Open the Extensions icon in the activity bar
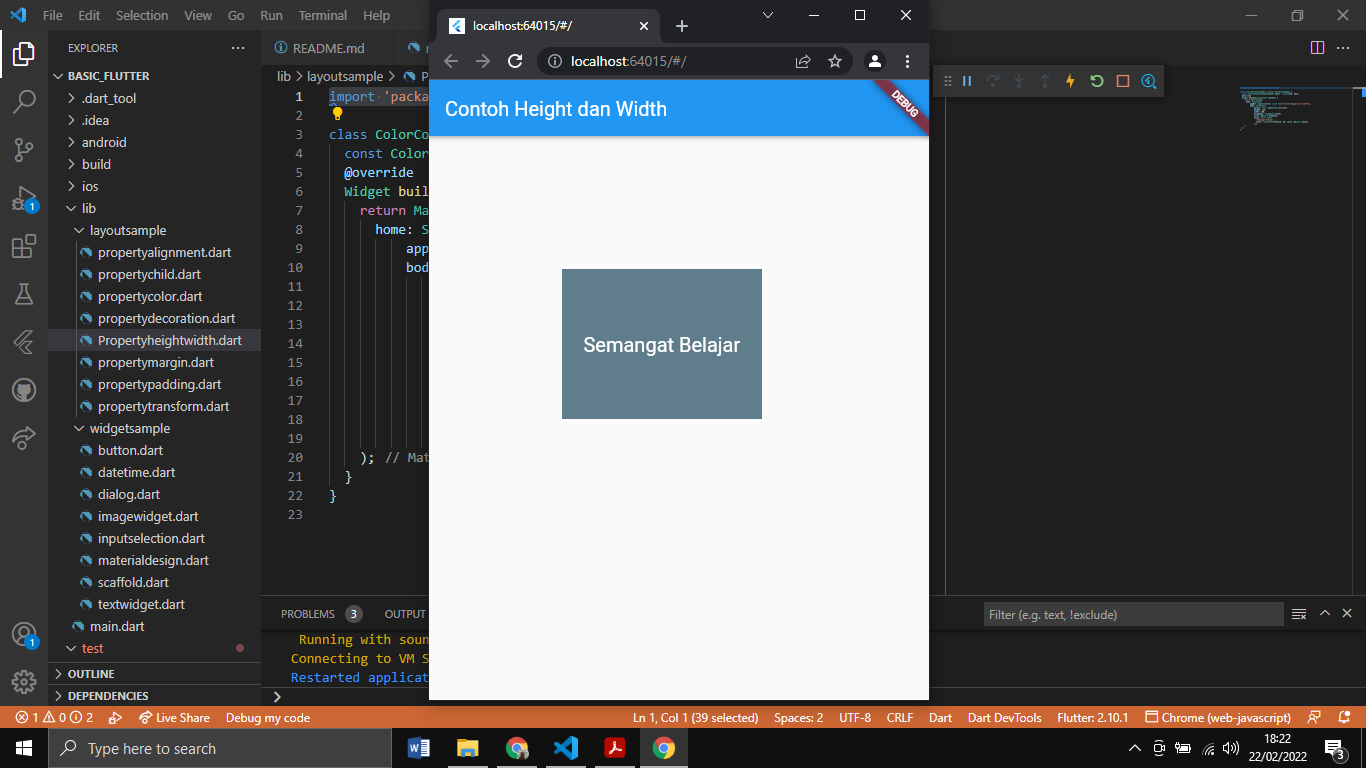Screen dimensions: 1366x768 (24, 247)
